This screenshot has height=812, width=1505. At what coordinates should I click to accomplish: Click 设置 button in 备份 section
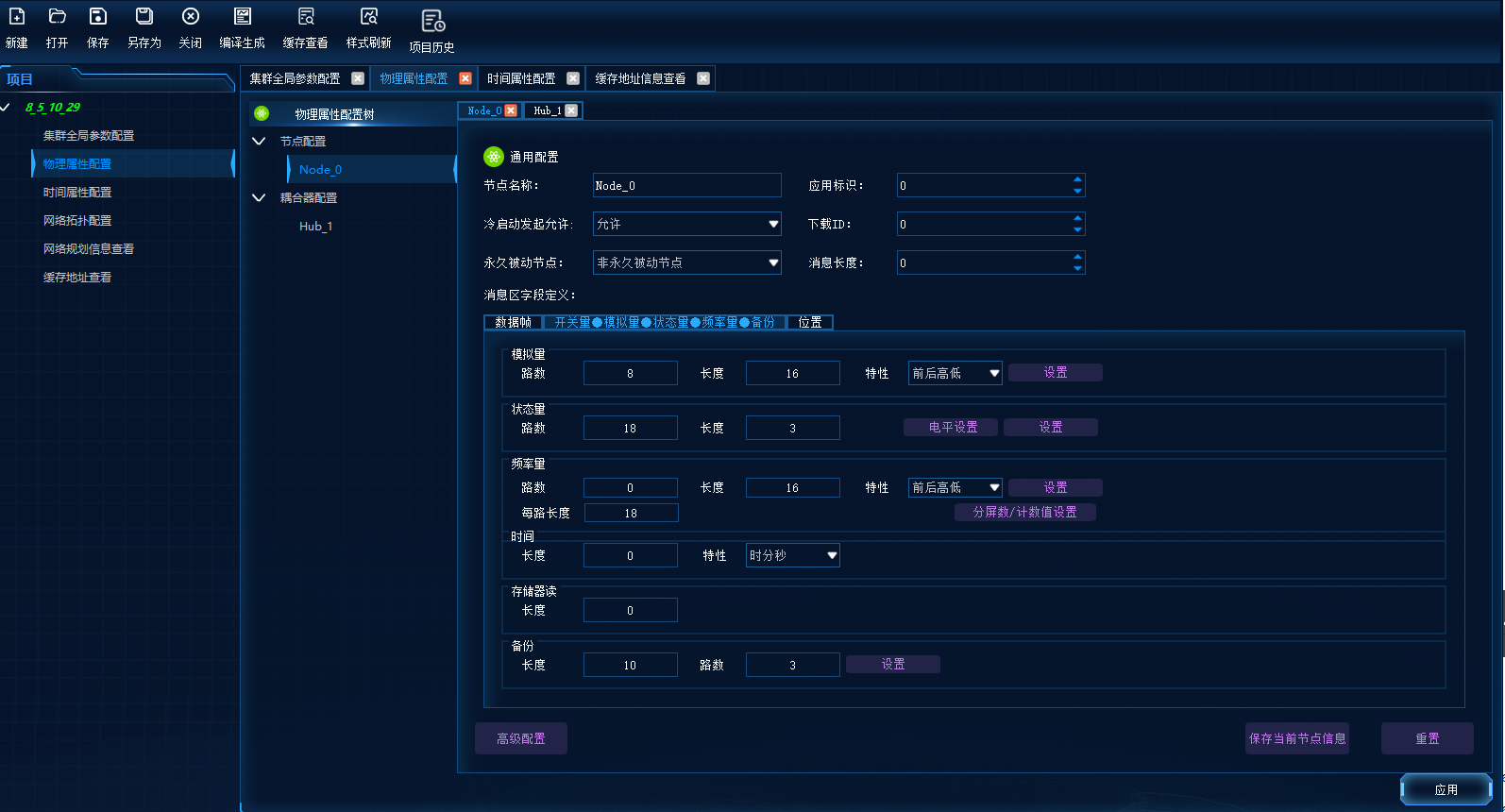pyautogui.click(x=893, y=664)
